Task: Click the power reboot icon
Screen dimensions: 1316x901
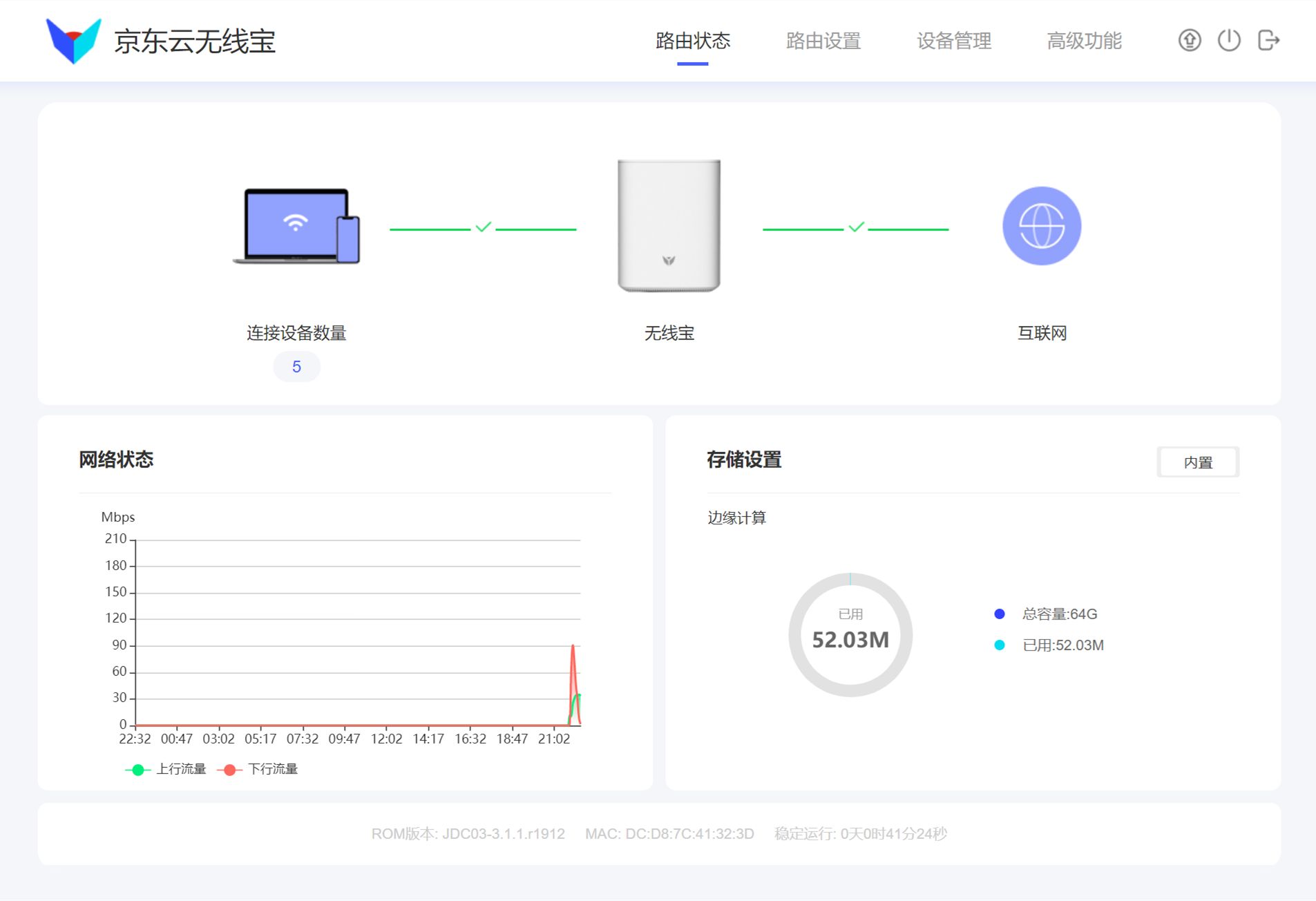Action: coord(1229,40)
